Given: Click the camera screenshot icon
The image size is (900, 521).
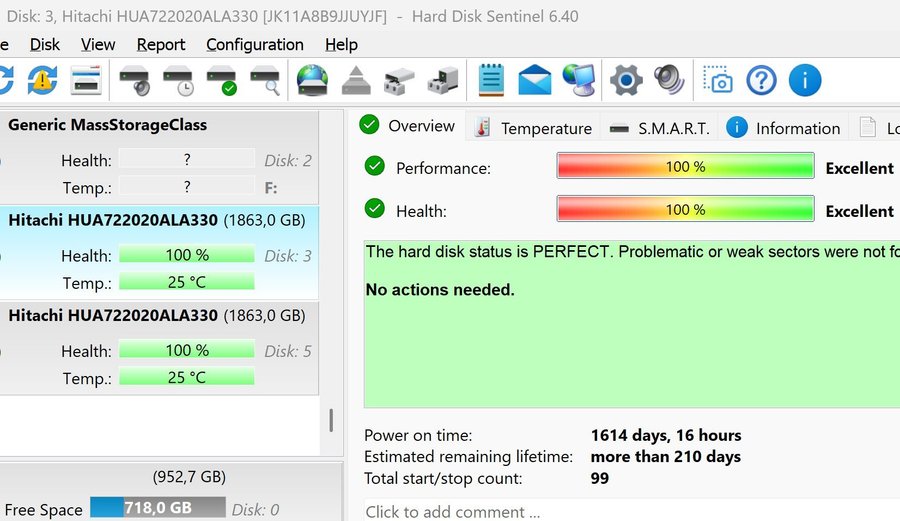Looking at the screenshot, I should pyautogui.click(x=717, y=80).
